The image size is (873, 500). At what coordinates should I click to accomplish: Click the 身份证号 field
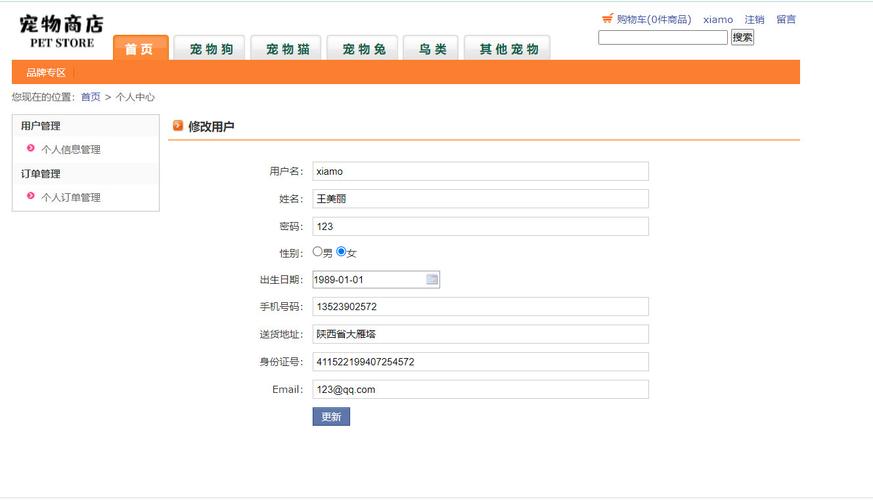click(x=480, y=361)
